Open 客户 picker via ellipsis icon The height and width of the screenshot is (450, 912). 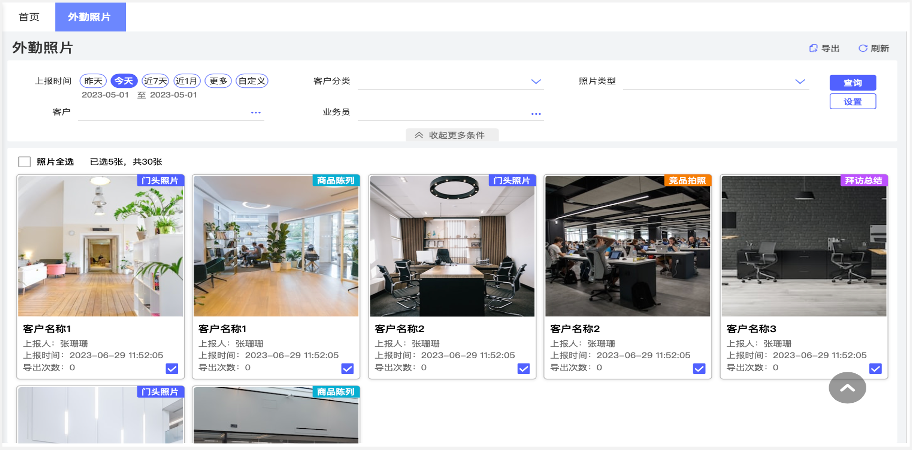(x=256, y=112)
